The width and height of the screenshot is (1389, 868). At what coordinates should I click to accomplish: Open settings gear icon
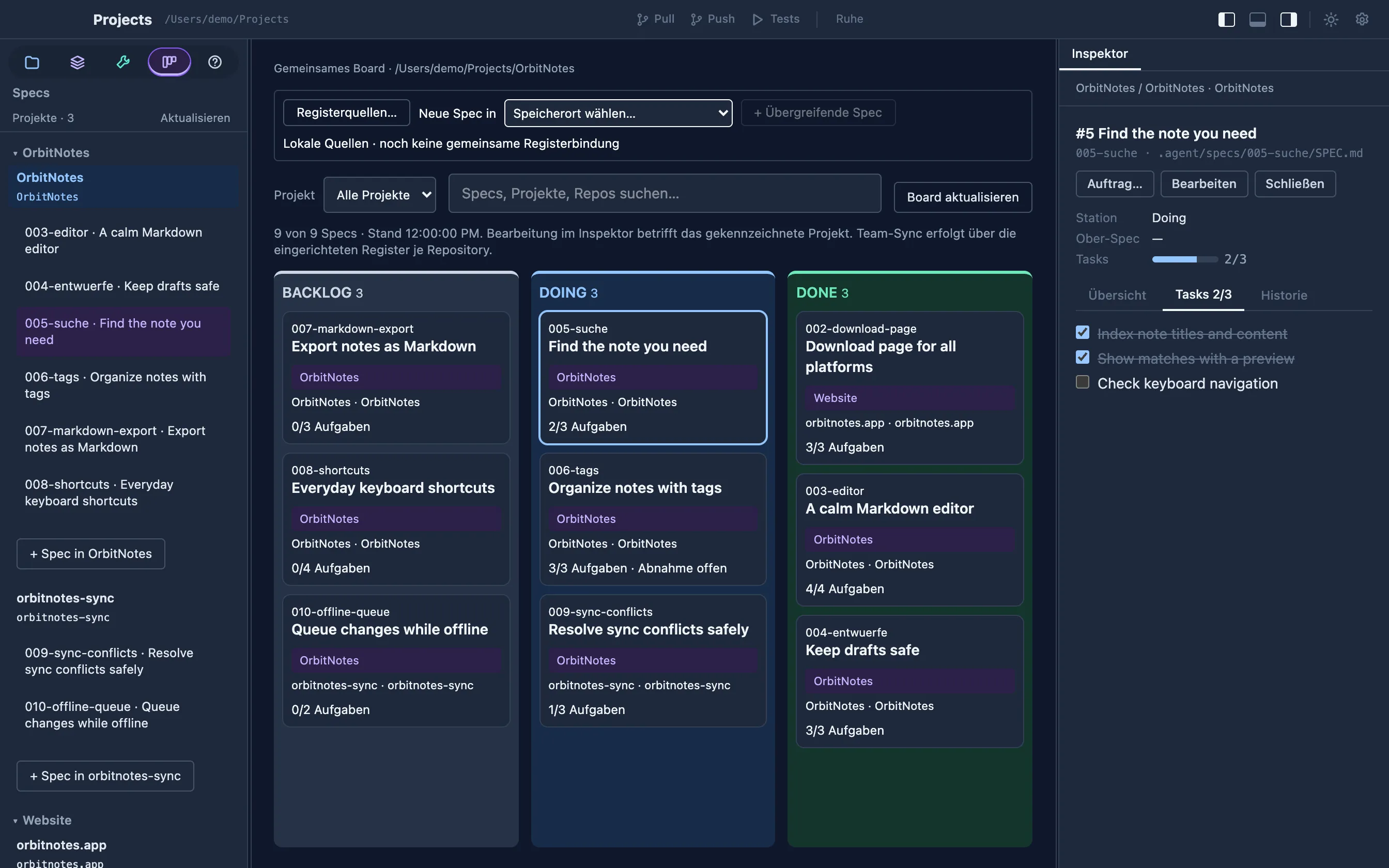pos(1362,20)
